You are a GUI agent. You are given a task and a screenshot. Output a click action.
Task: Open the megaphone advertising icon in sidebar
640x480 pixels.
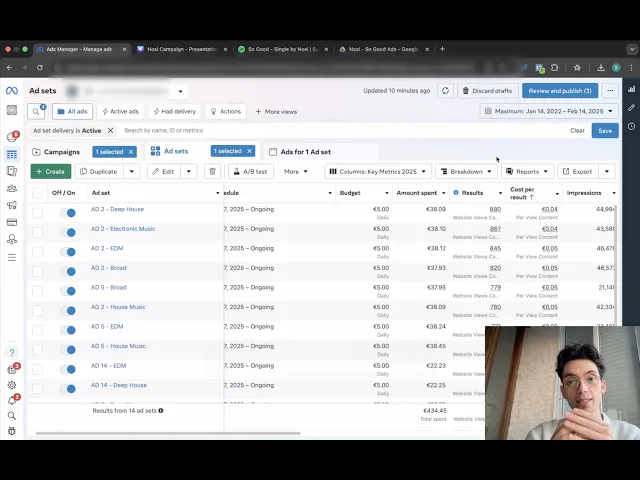click(12, 205)
